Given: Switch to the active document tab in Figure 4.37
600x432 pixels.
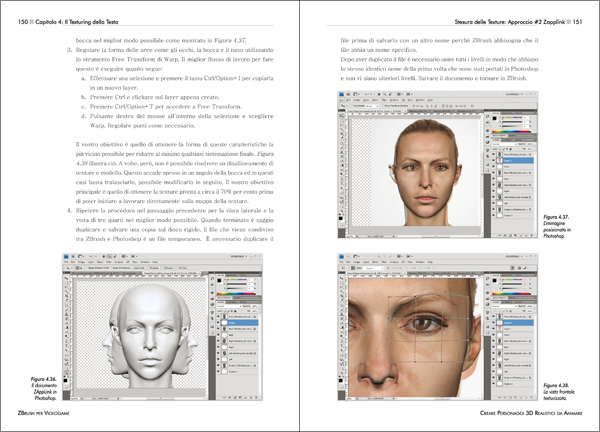Looking at the screenshot, I should [377, 111].
